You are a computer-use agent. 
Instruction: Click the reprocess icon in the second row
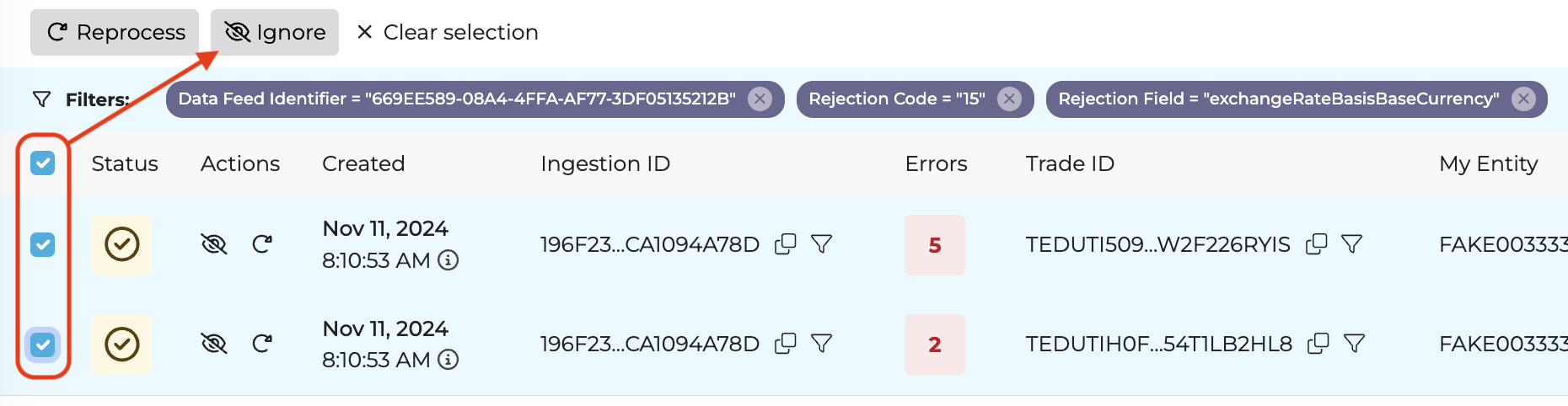262,344
